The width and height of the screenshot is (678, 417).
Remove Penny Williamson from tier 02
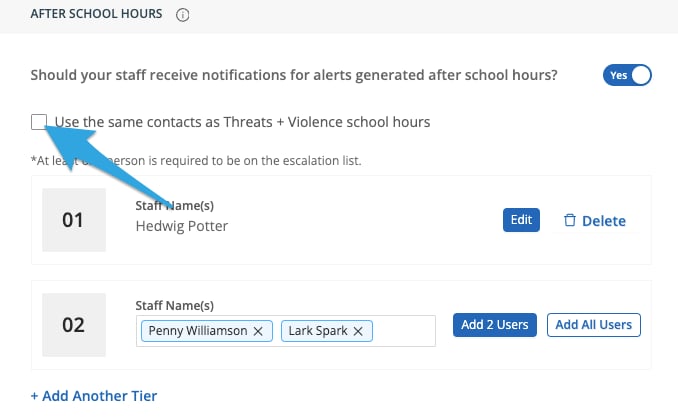click(x=258, y=331)
